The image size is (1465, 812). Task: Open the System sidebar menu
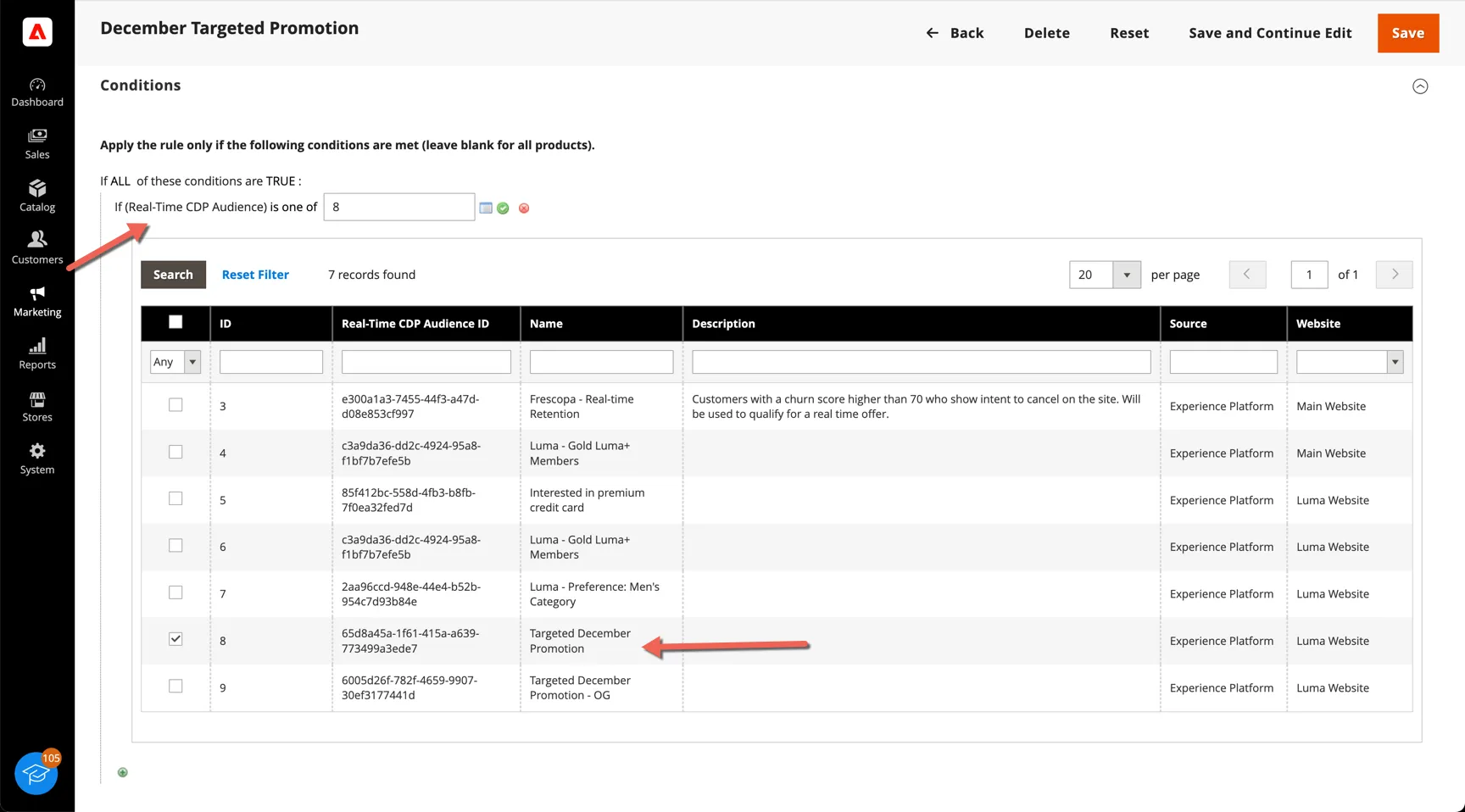[x=37, y=459]
